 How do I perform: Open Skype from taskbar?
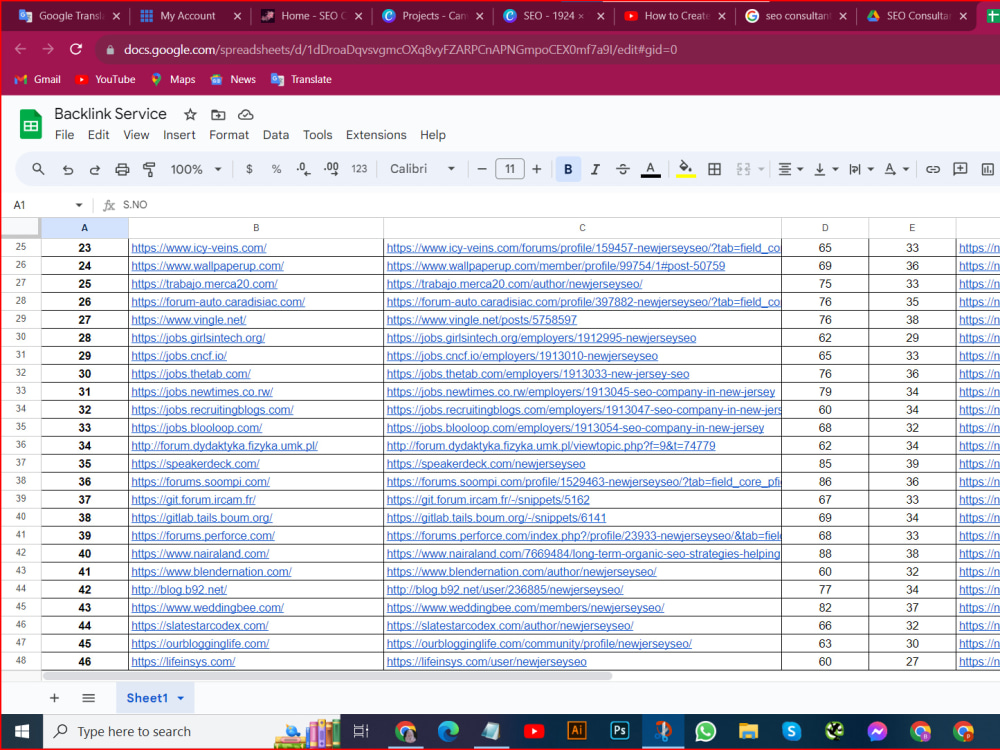point(791,732)
